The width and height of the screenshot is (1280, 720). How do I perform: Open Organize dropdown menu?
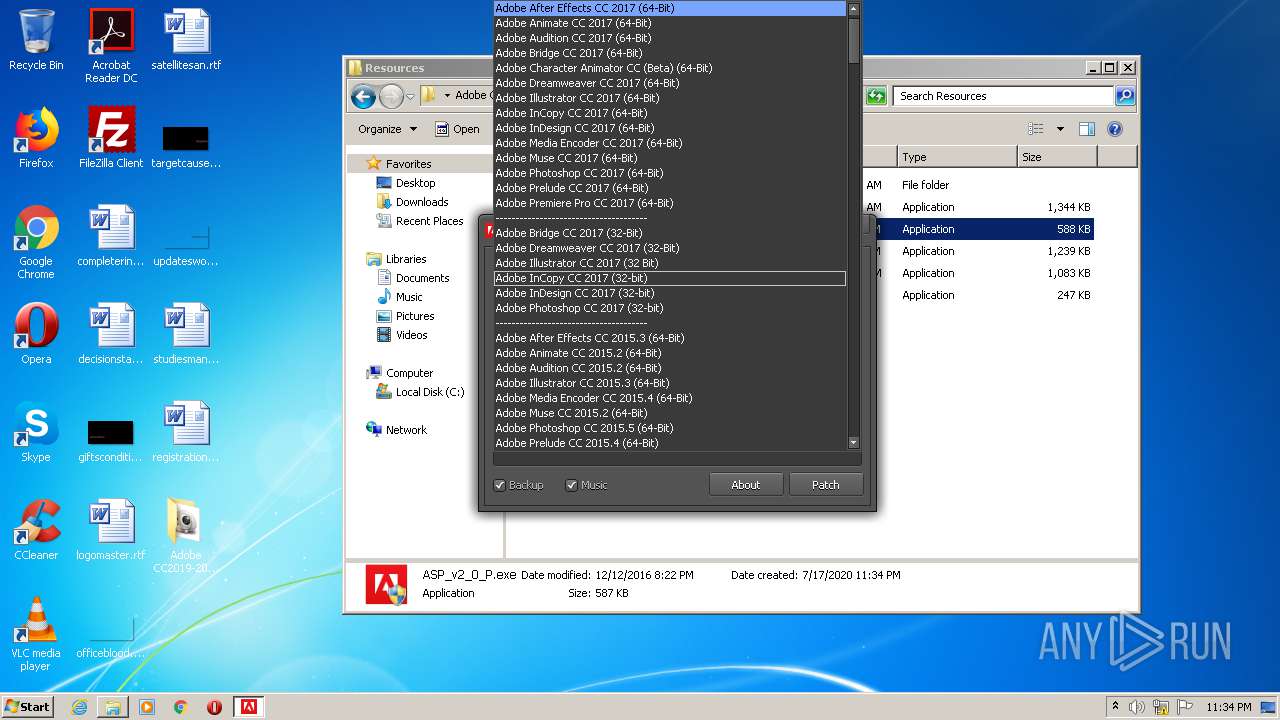click(x=387, y=129)
